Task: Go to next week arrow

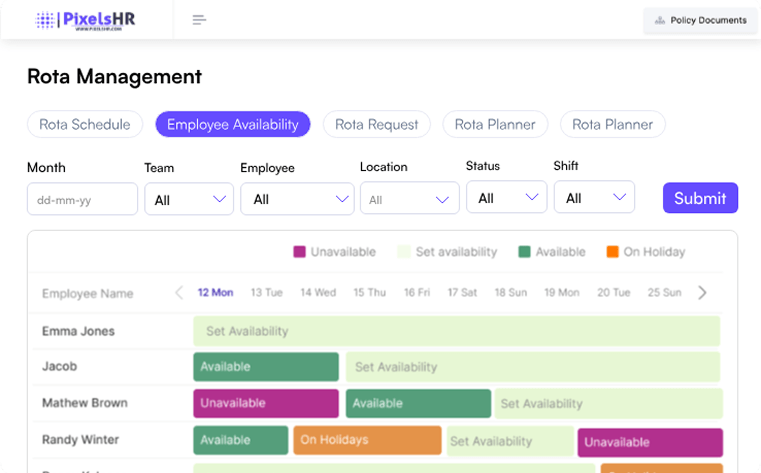Action: [x=702, y=293]
